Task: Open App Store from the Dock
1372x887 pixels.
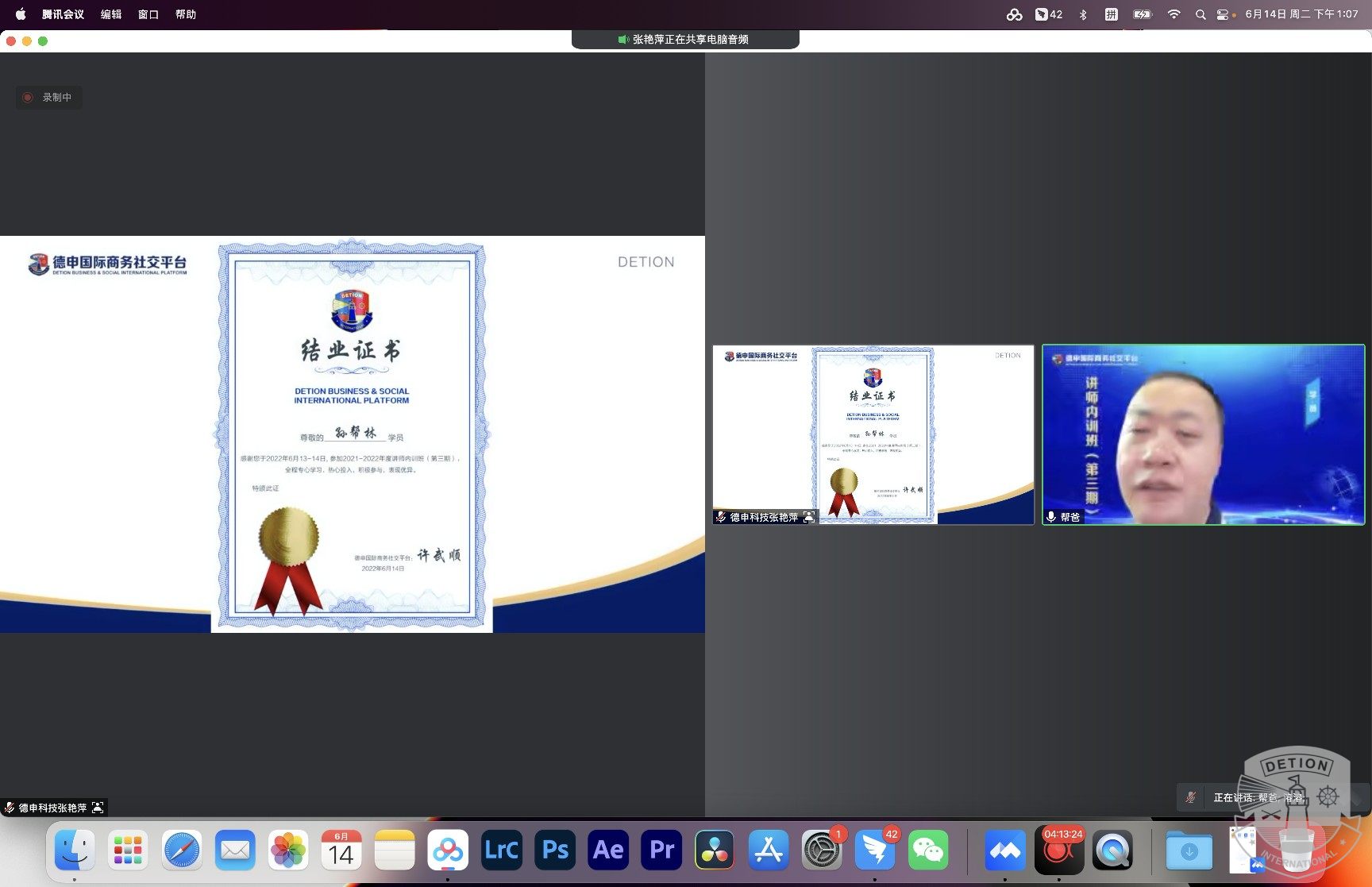Action: coord(769,850)
